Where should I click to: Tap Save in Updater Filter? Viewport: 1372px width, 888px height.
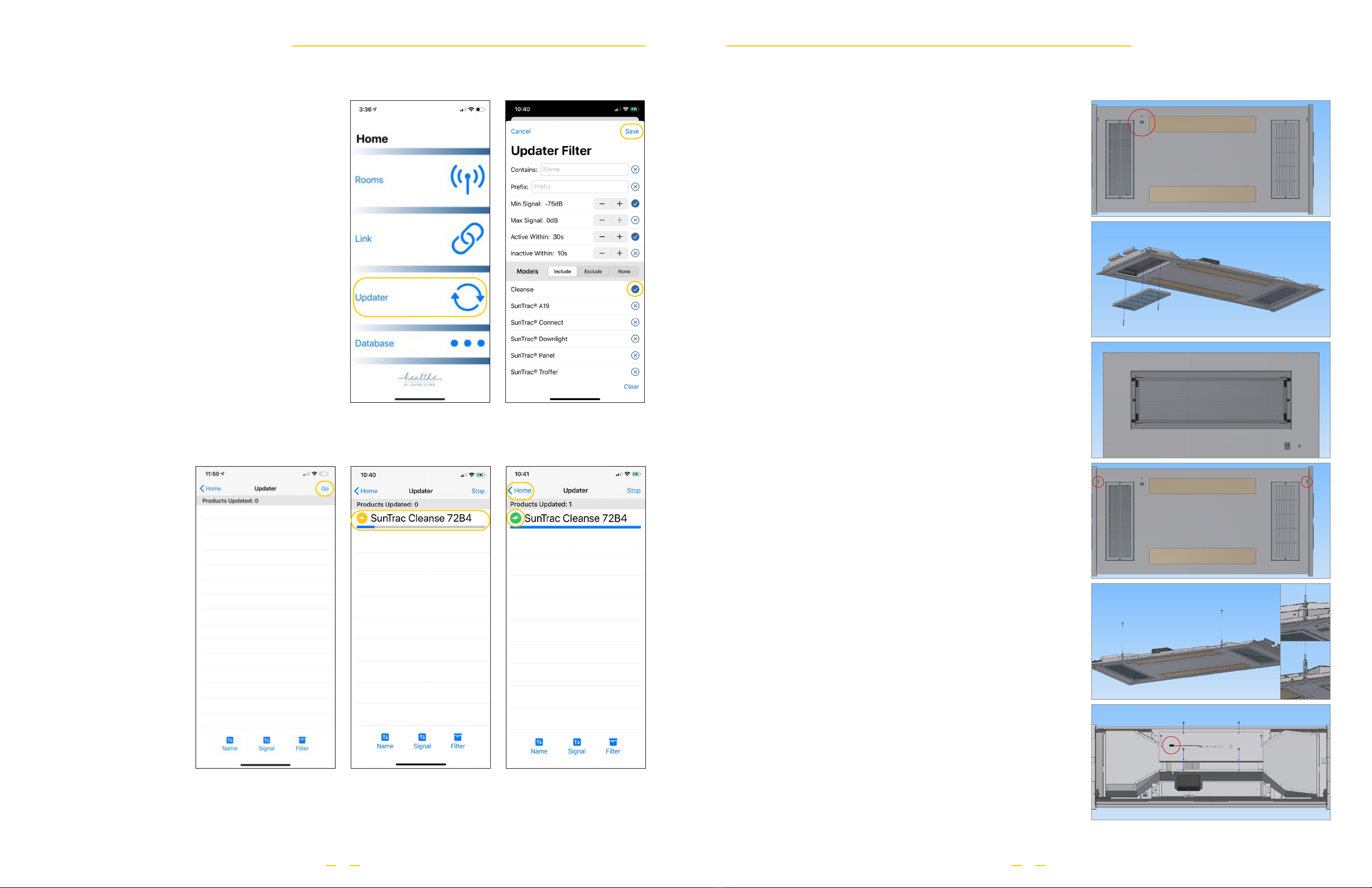(632, 132)
